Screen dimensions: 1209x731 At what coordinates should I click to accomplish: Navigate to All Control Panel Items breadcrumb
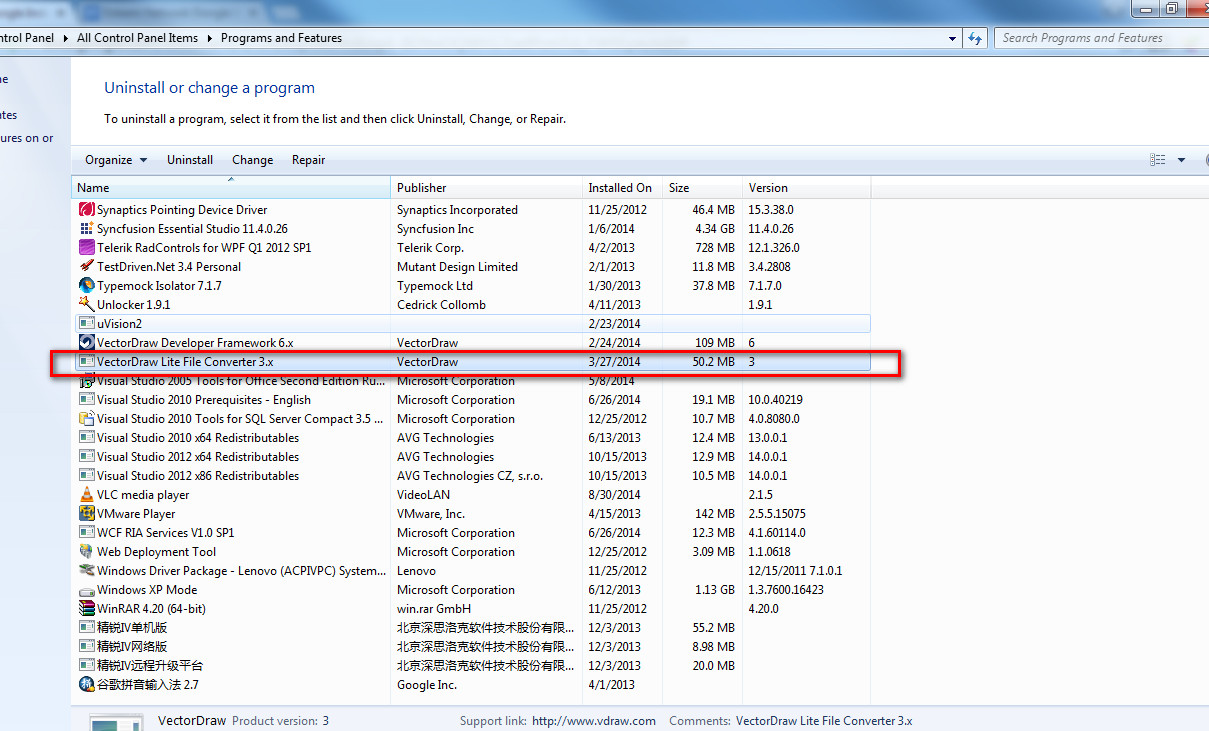[x=137, y=37]
